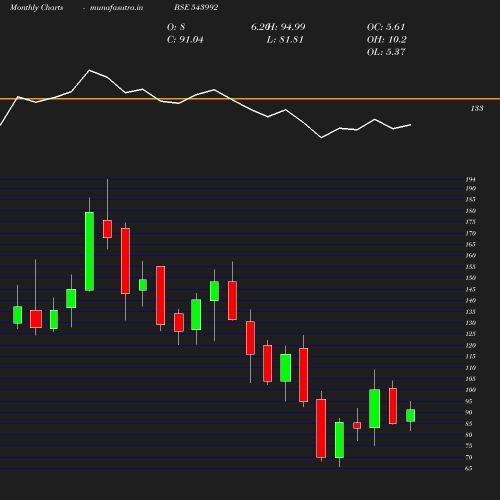Click the '190' price axis label
Viewport: 500px width, 500px height.
(470, 188)
